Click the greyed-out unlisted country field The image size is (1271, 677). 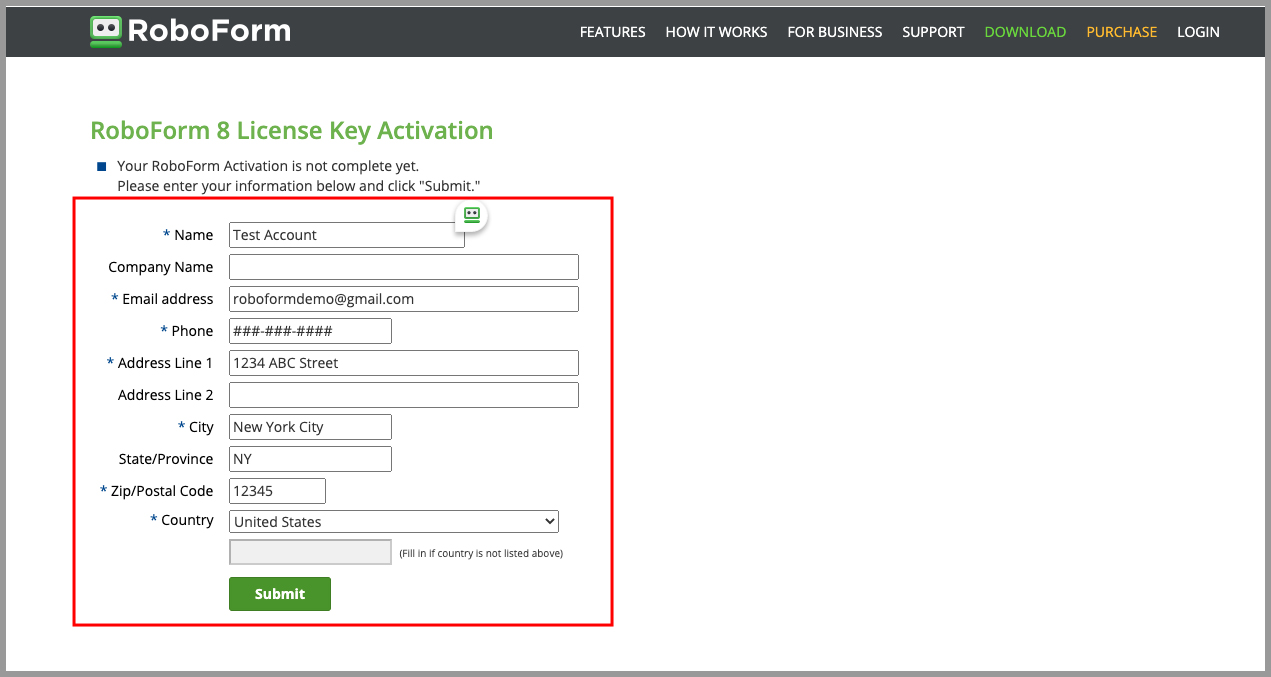click(x=310, y=552)
